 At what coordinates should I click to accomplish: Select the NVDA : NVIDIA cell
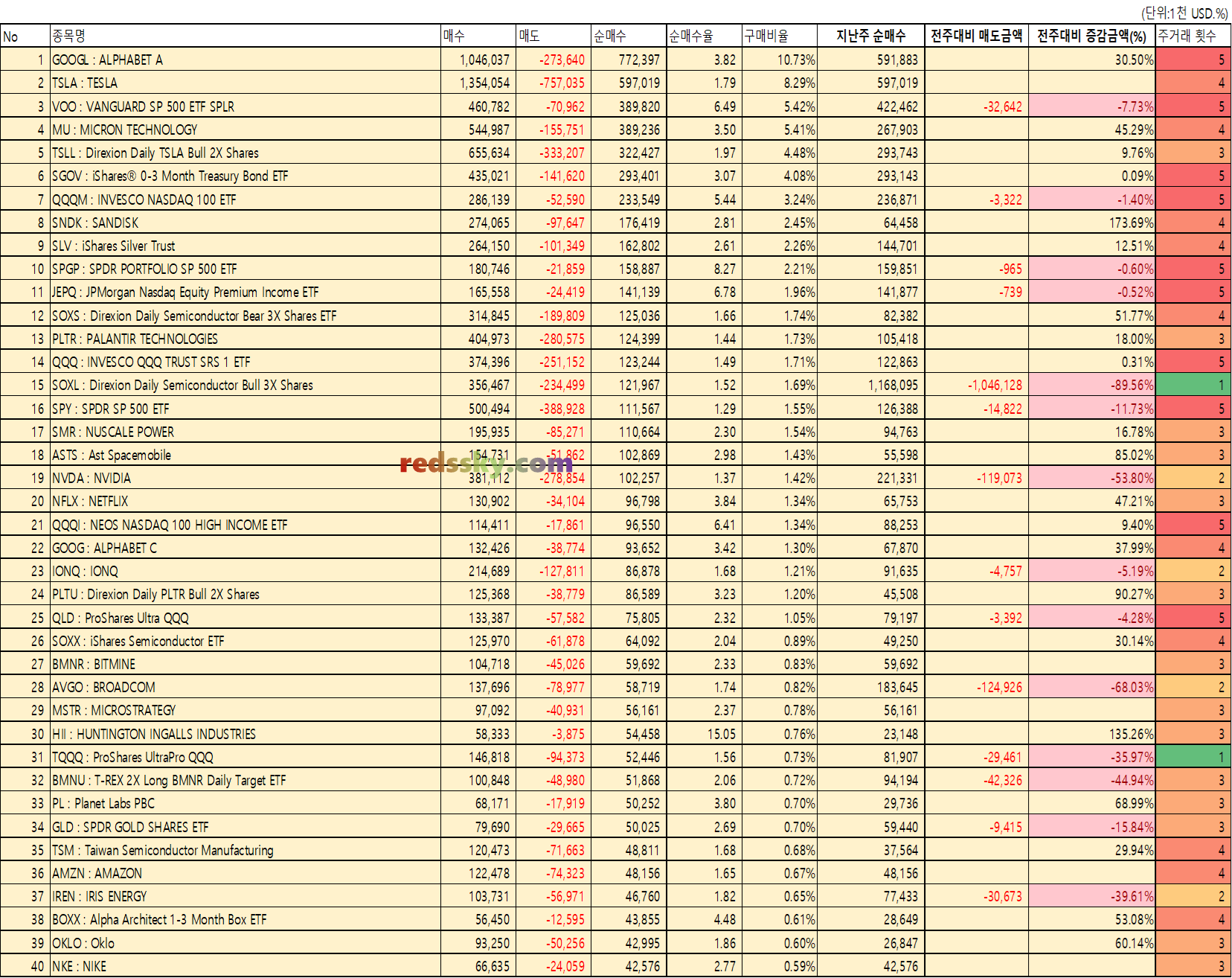point(246,478)
